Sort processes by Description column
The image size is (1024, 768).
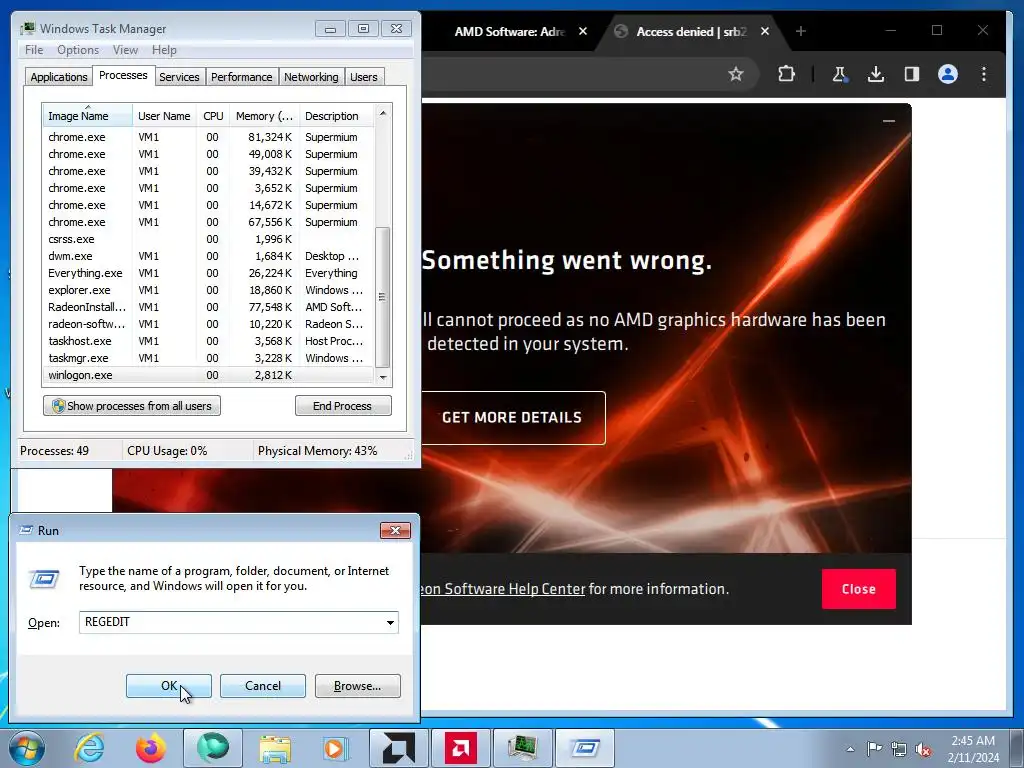coord(336,116)
